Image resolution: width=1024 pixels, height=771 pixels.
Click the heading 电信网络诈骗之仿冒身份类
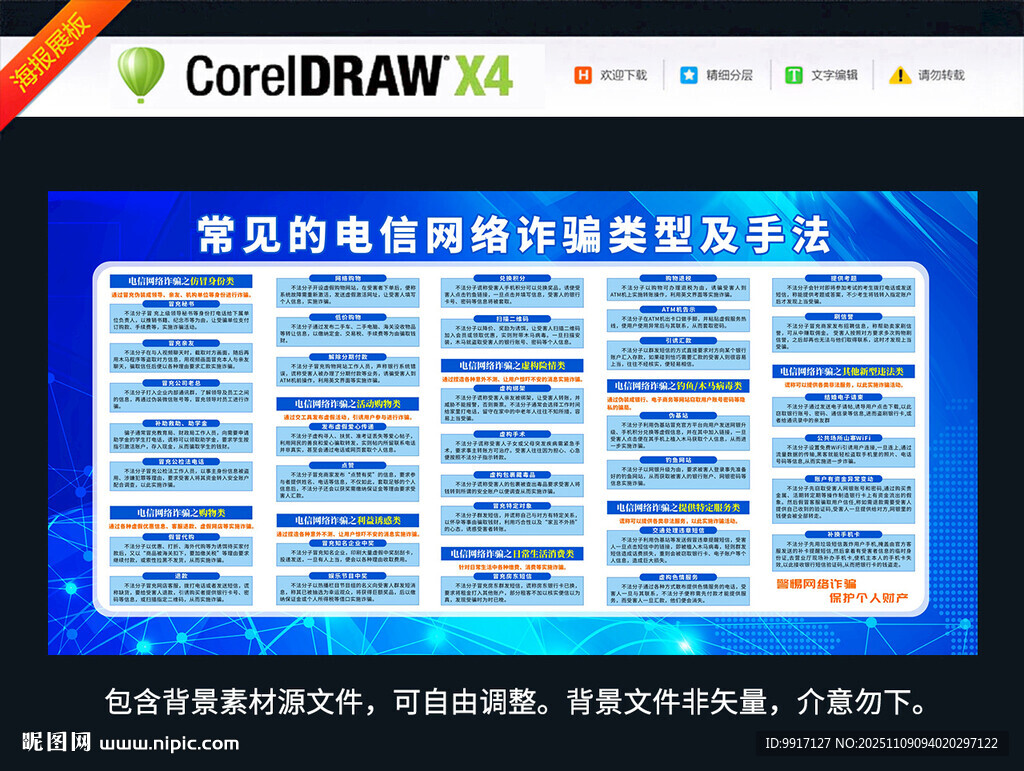[181, 281]
